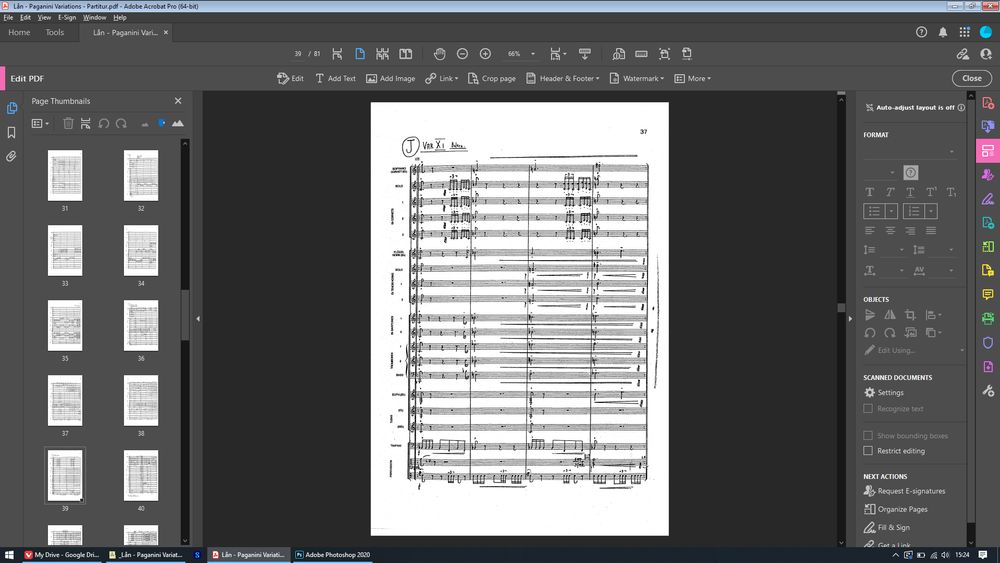Screen dimensions: 1000x563
Task: Zoom in with the plus icon
Action: pos(485,54)
